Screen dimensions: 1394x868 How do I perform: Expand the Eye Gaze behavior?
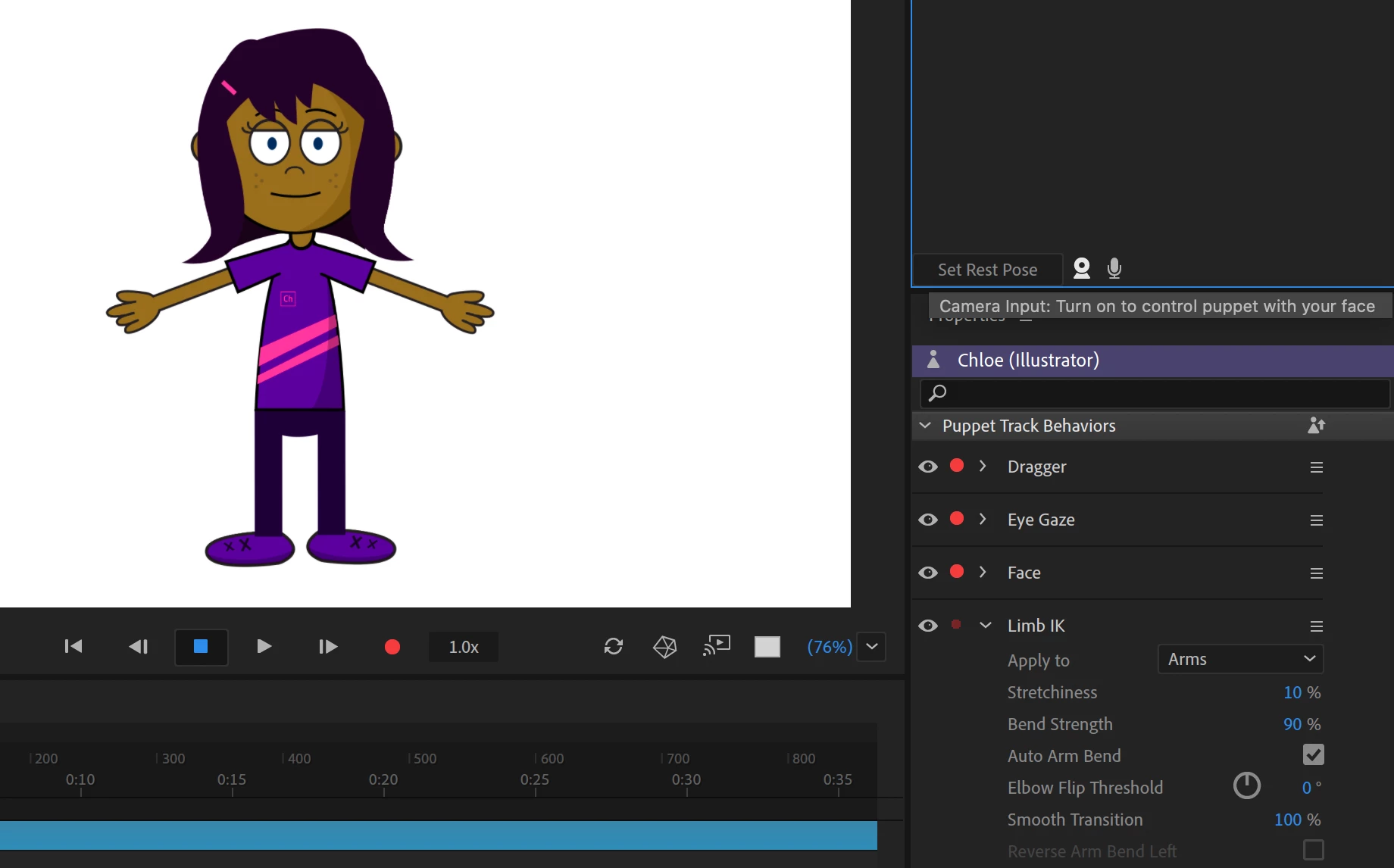pos(983,519)
